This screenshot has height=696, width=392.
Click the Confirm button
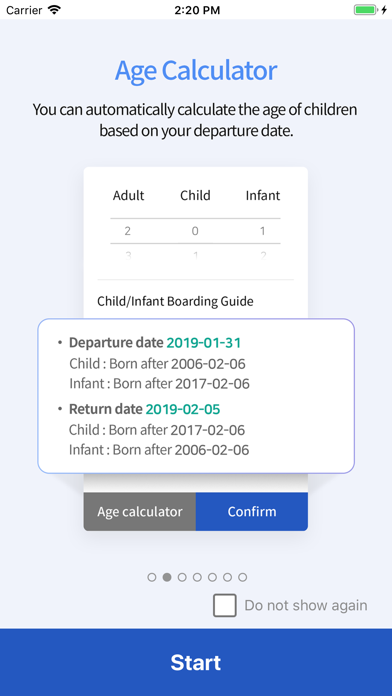tap(252, 511)
